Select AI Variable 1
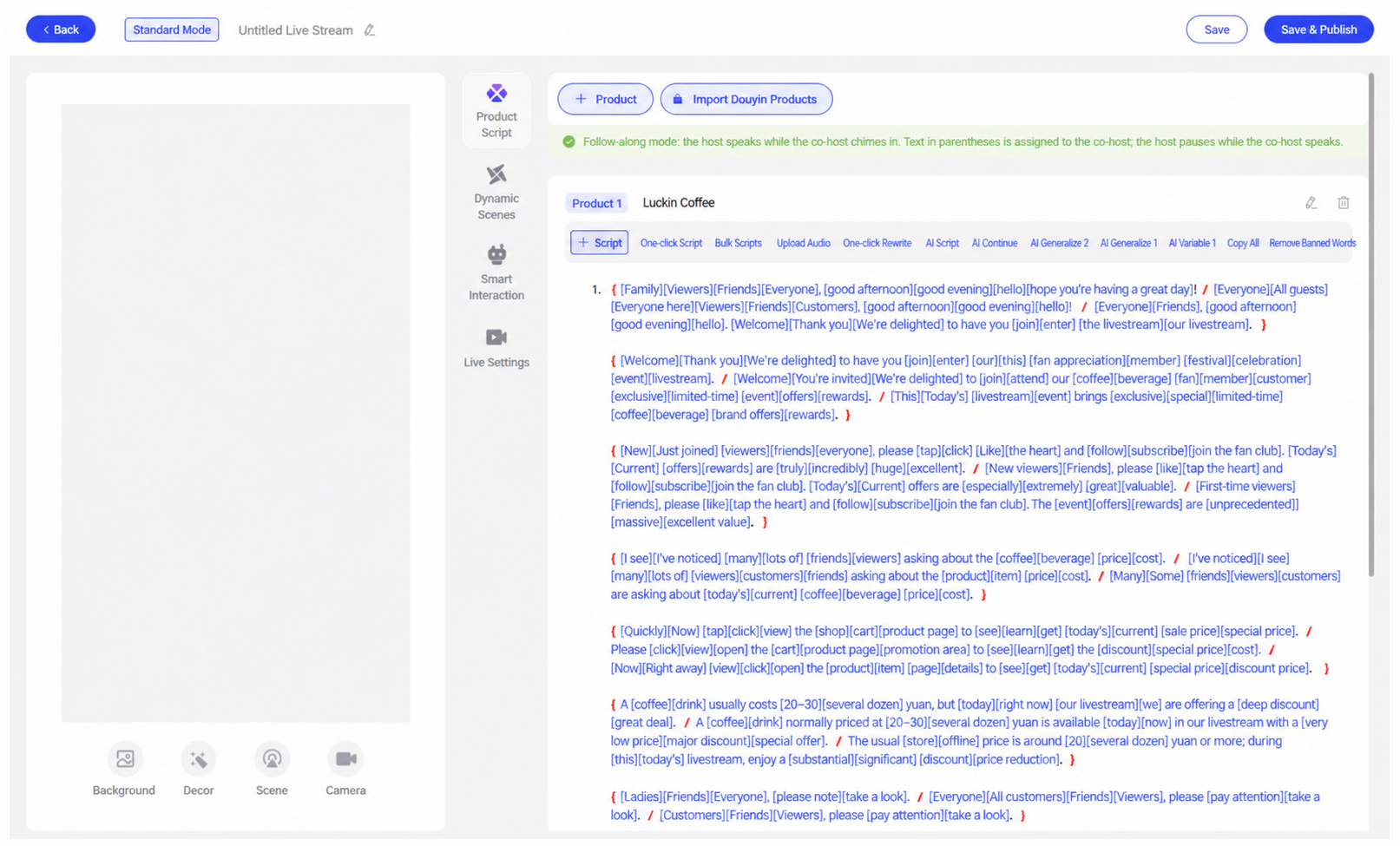This screenshot has width=1400, height=846. 1192,243
